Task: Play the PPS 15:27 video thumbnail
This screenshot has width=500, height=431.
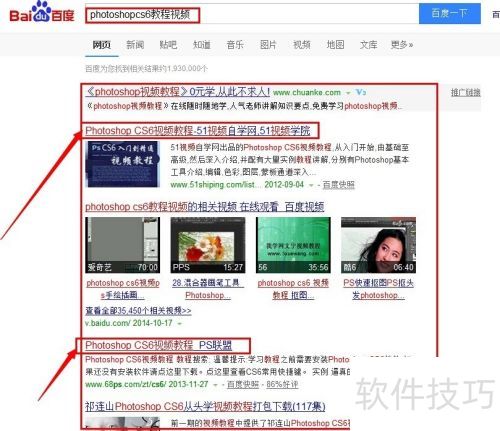Action: tap(208, 245)
